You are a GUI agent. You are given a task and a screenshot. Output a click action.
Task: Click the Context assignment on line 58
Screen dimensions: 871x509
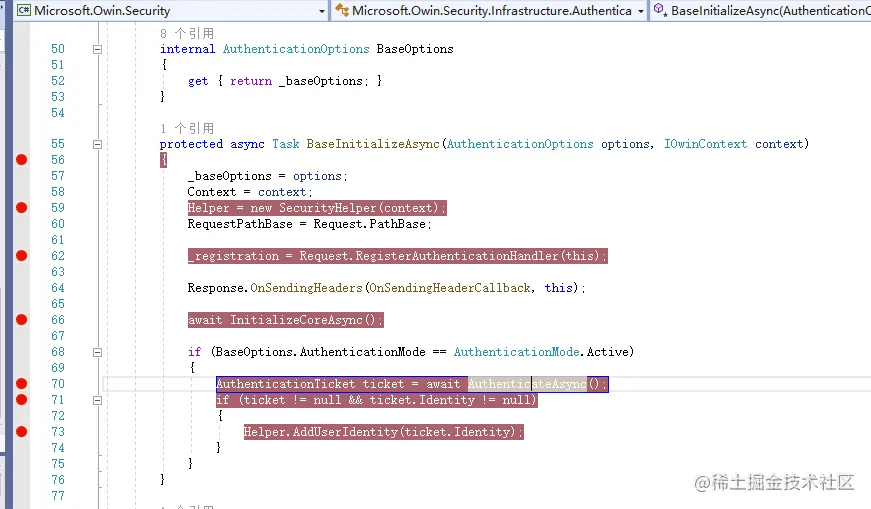(x=250, y=192)
